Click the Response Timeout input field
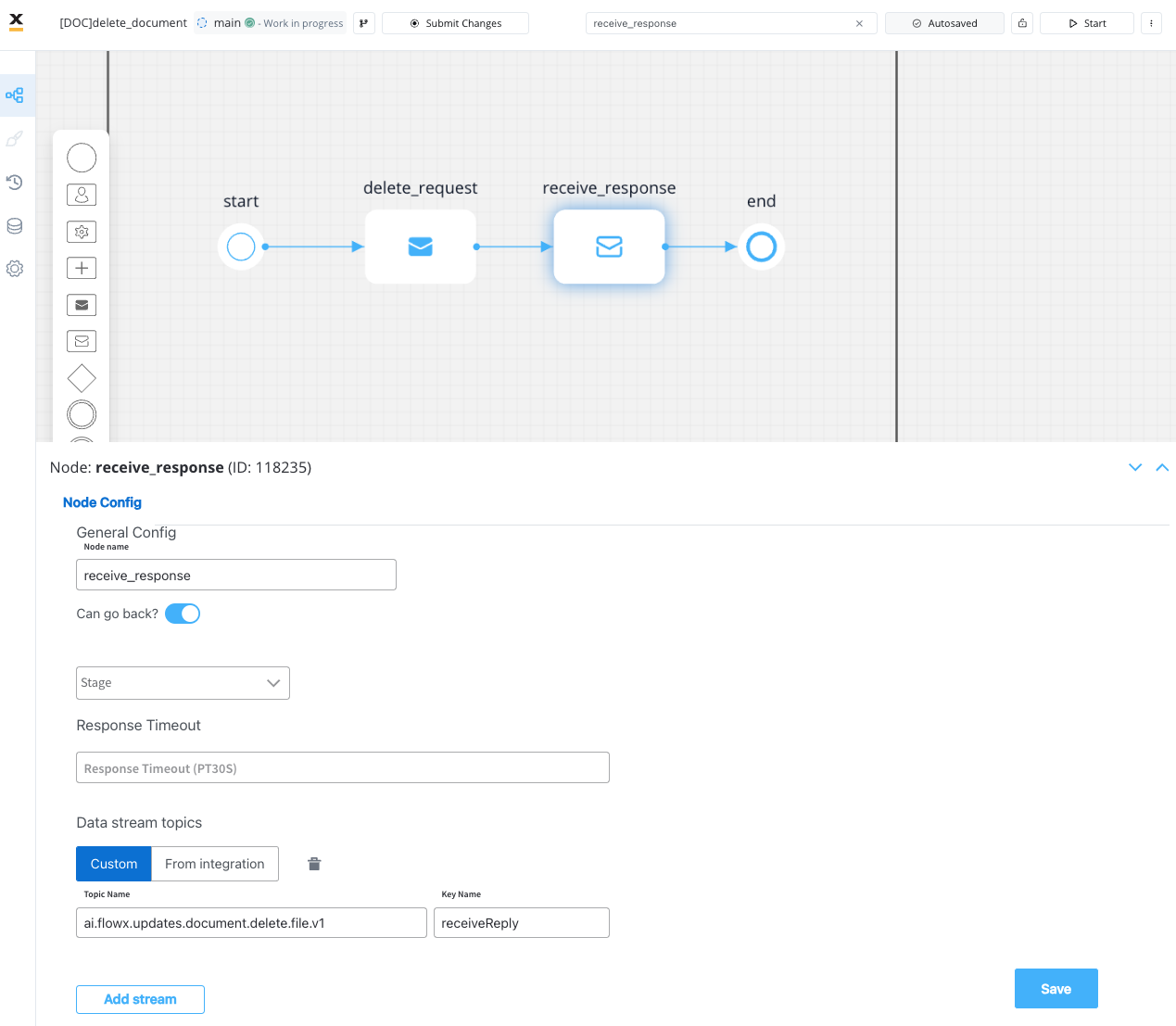This screenshot has width=1176, height=1026. coord(343,767)
